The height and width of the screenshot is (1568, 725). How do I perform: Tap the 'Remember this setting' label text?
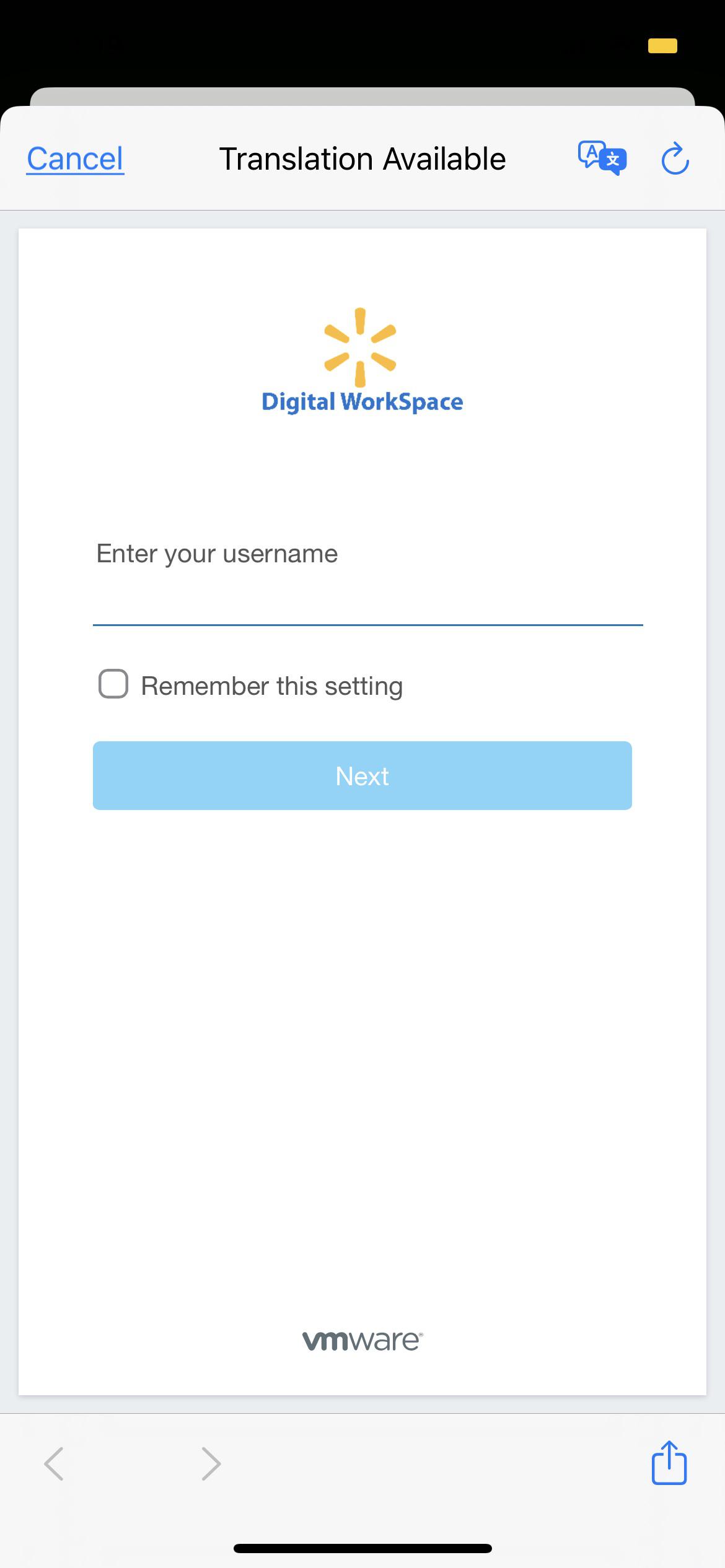click(x=271, y=686)
